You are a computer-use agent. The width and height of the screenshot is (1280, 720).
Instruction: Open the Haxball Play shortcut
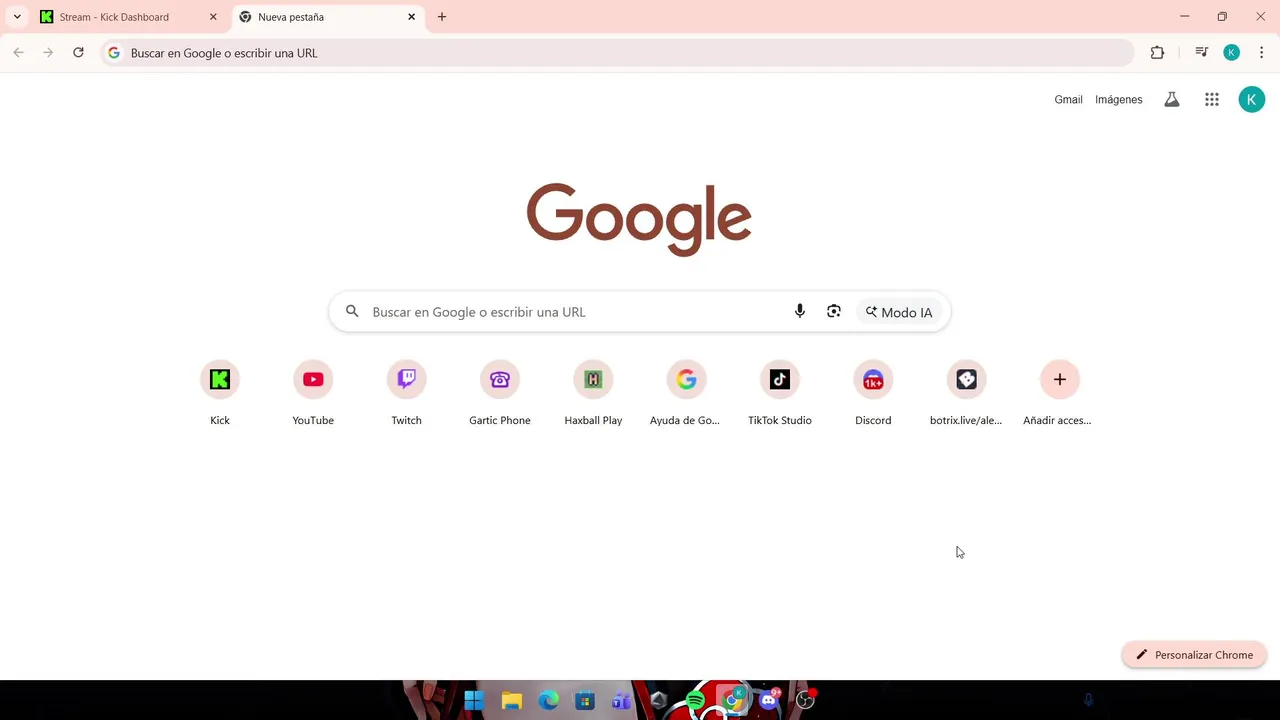click(593, 394)
